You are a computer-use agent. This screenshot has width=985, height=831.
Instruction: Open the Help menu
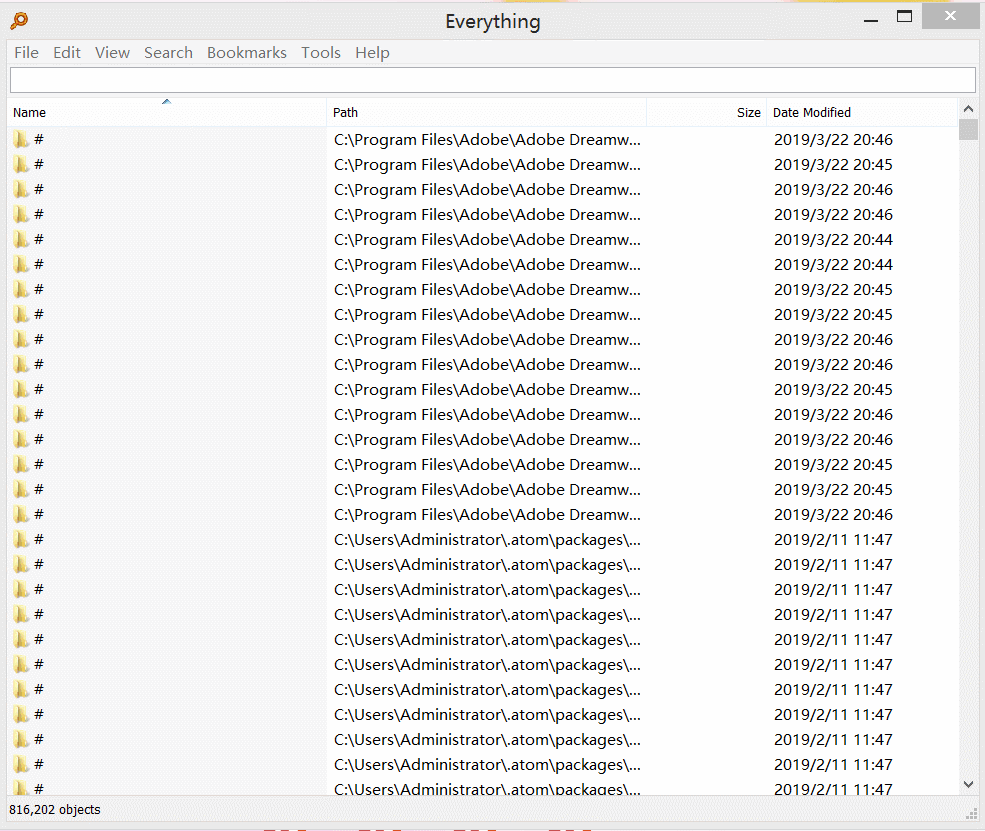tap(373, 53)
